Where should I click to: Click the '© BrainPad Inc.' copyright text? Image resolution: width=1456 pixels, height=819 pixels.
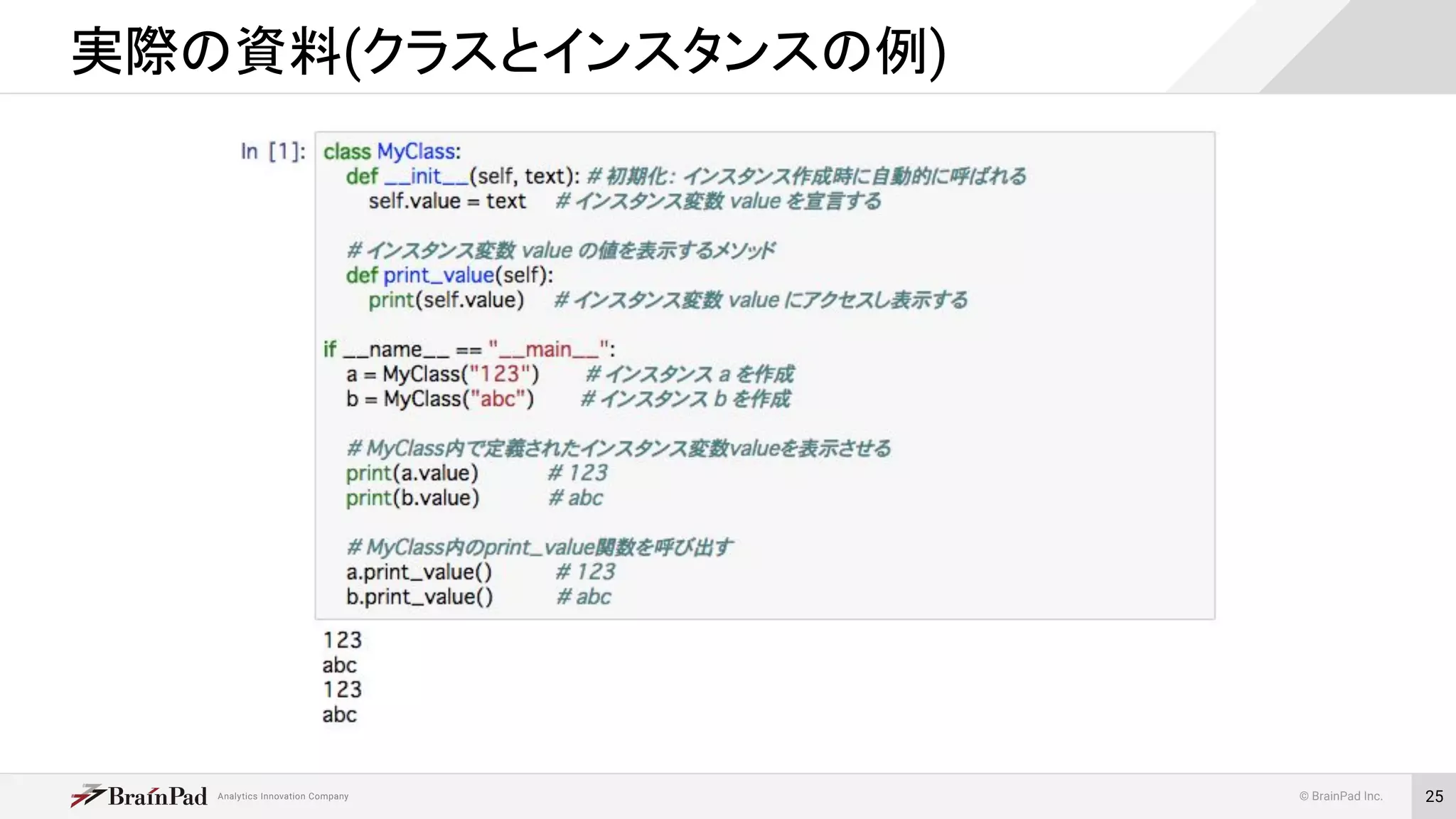[x=1341, y=796]
